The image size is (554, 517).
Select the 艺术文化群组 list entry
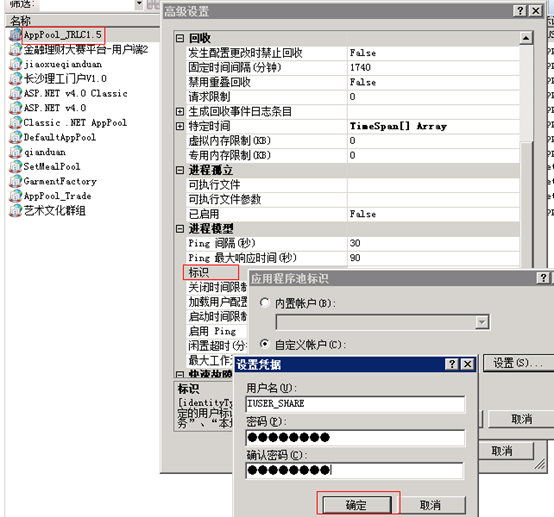54,211
